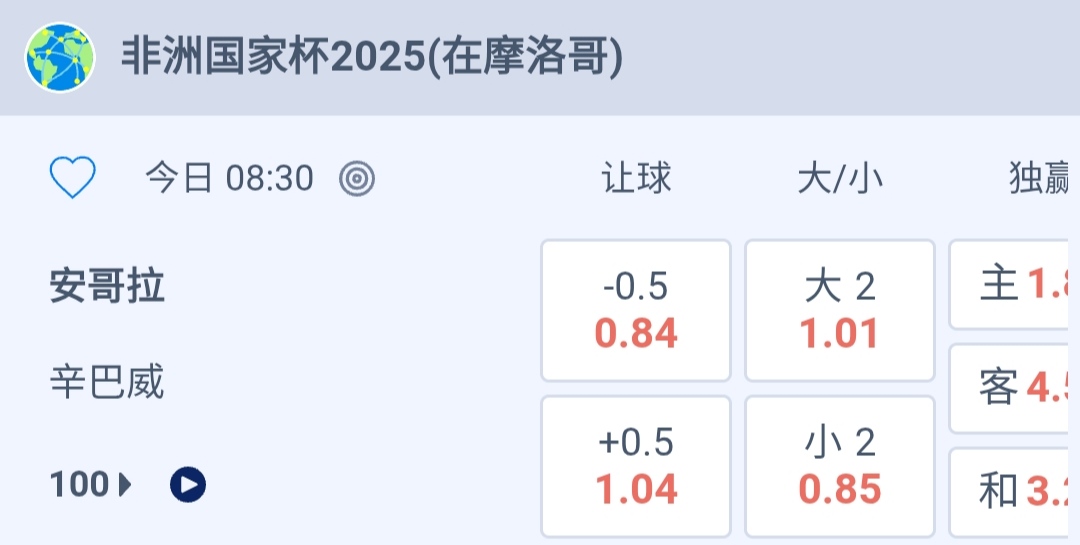Open team 辛巴威 match details

tap(107, 382)
